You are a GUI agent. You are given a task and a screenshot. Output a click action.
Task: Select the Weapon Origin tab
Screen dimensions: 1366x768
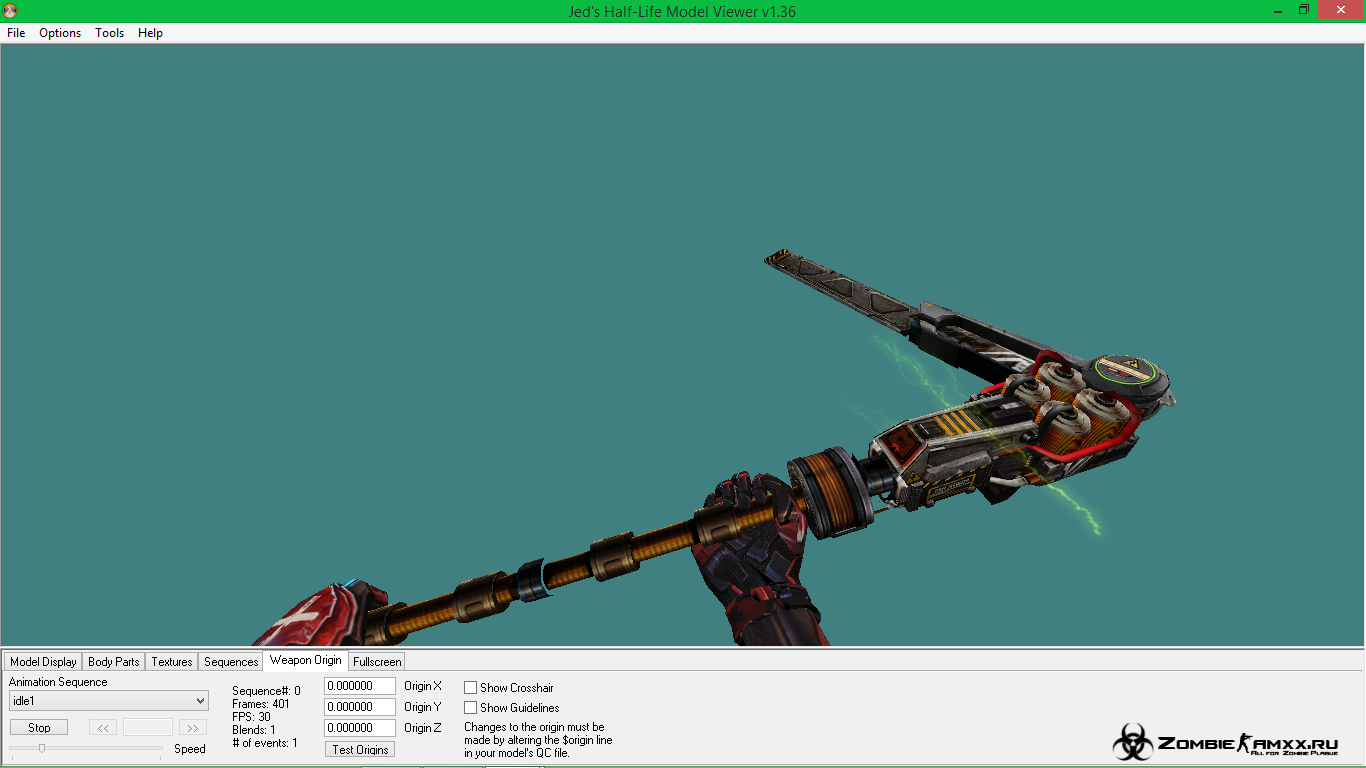(306, 660)
